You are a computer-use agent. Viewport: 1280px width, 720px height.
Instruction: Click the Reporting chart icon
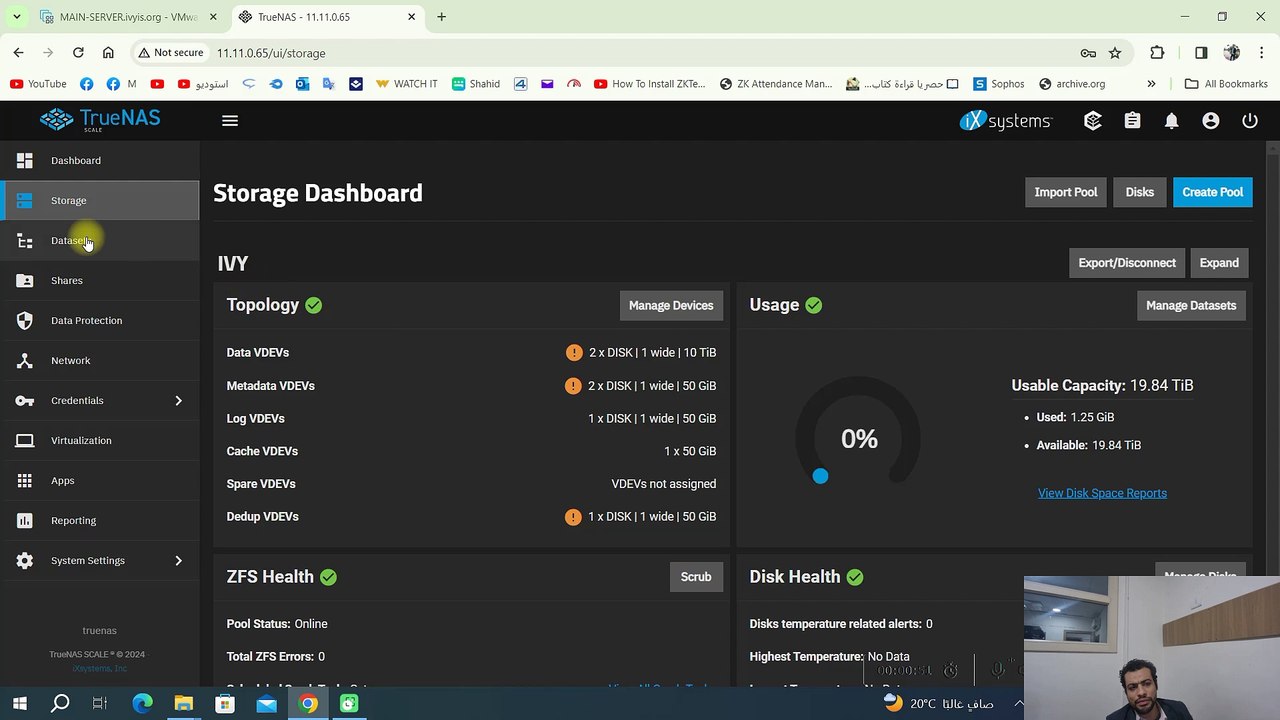pyautogui.click(x=25, y=520)
